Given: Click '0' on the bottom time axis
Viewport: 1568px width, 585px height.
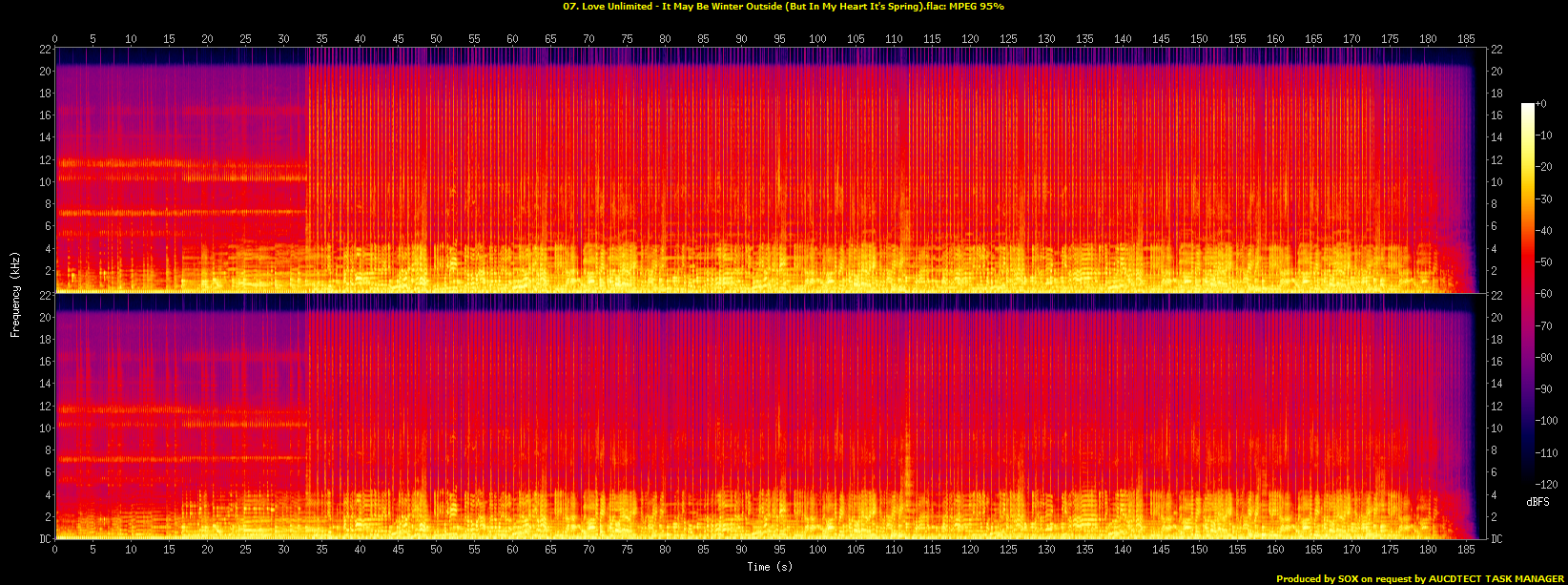Looking at the screenshot, I should 55,548.
